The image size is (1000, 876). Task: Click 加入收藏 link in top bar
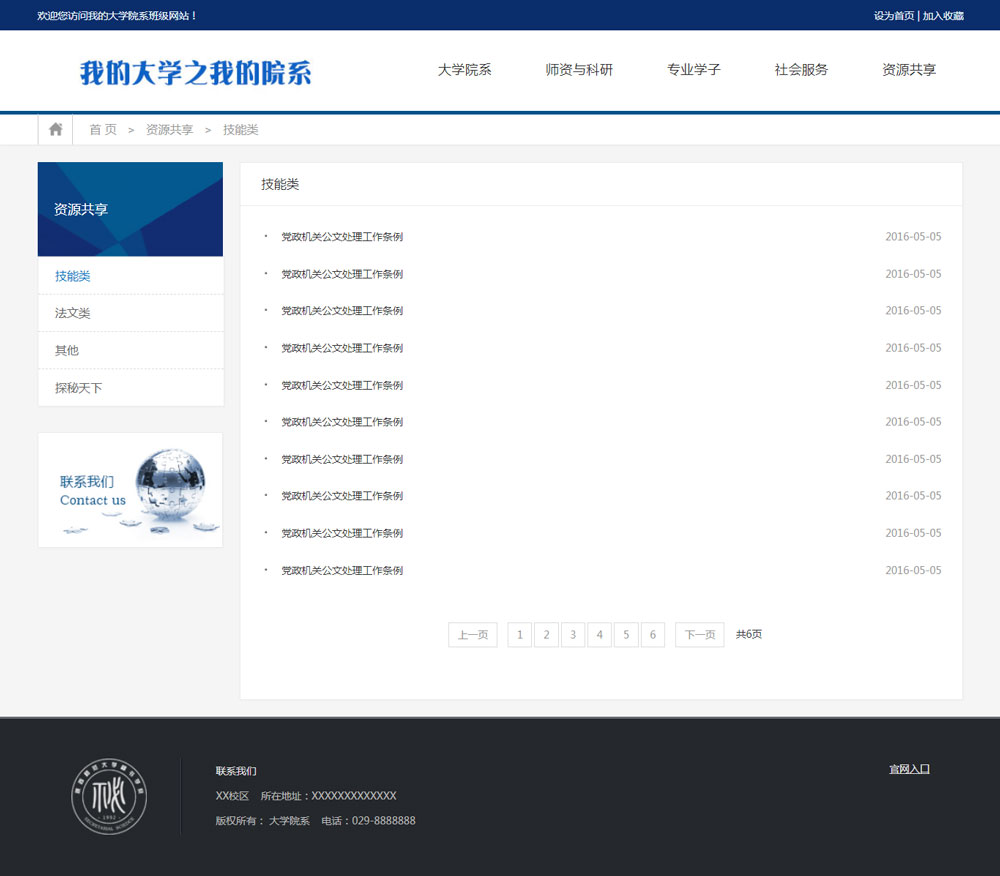tap(943, 15)
